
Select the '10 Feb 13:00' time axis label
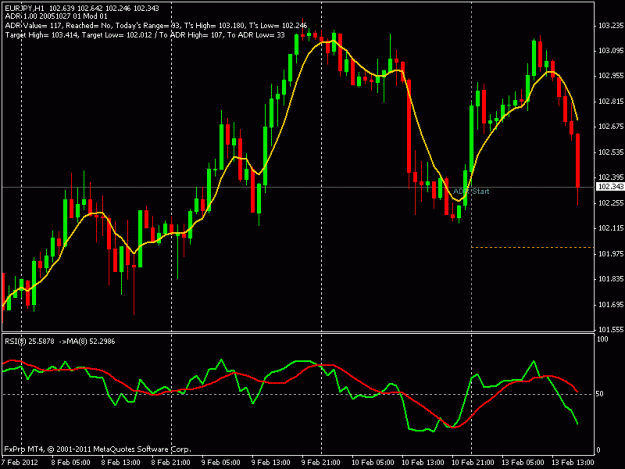point(423,463)
